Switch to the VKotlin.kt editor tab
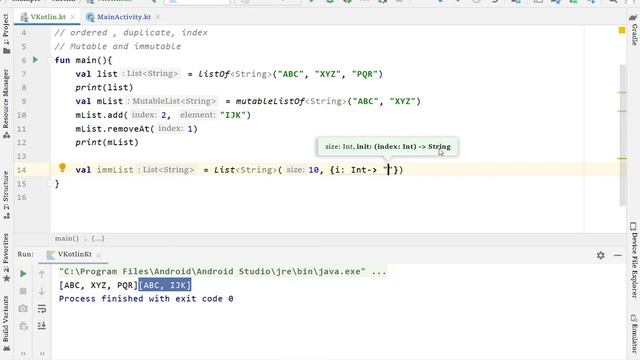 (48, 17)
